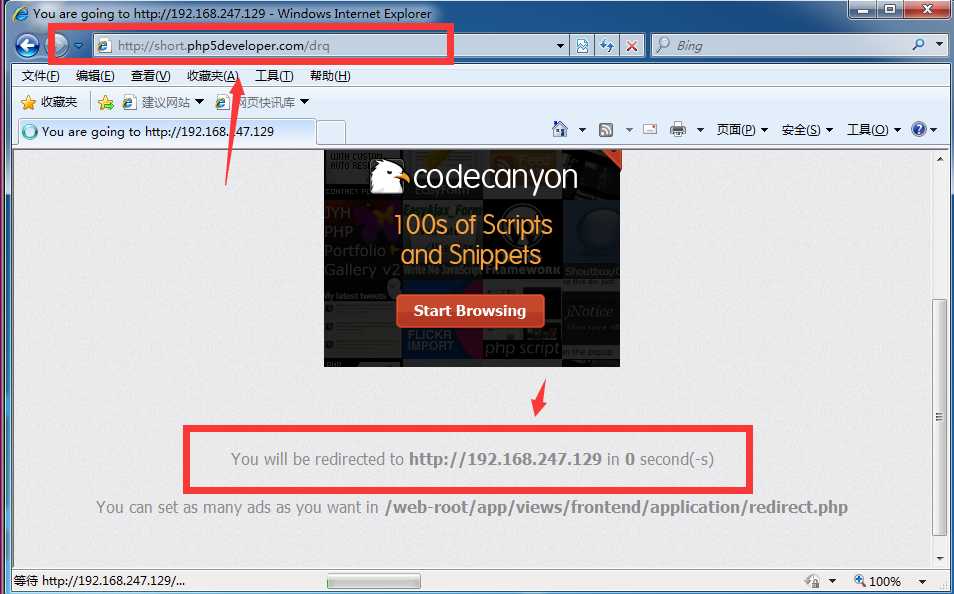The height and width of the screenshot is (594, 954).
Task: Click the scrollbar up arrow
Action: point(939,159)
